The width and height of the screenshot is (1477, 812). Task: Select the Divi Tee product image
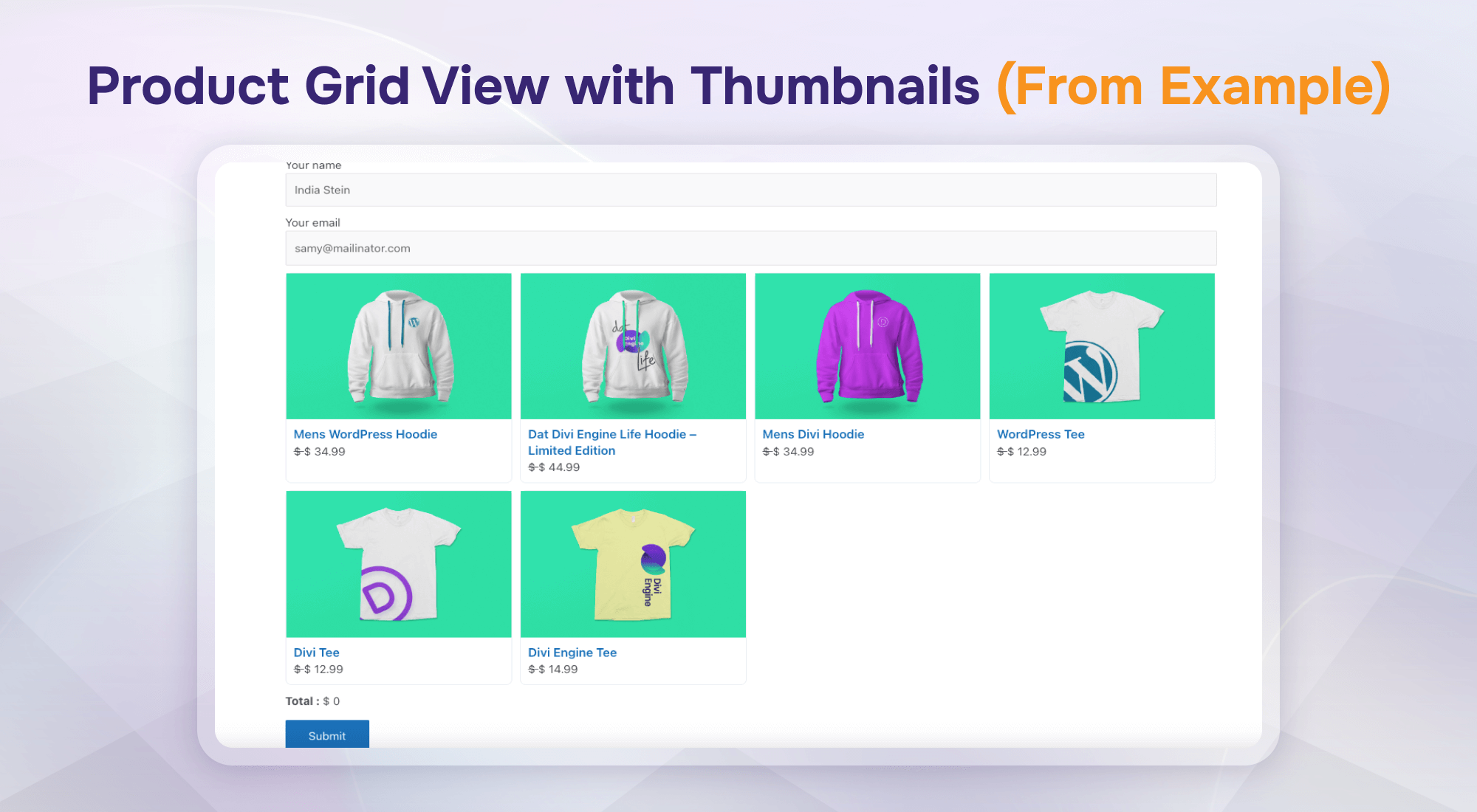[x=399, y=564]
